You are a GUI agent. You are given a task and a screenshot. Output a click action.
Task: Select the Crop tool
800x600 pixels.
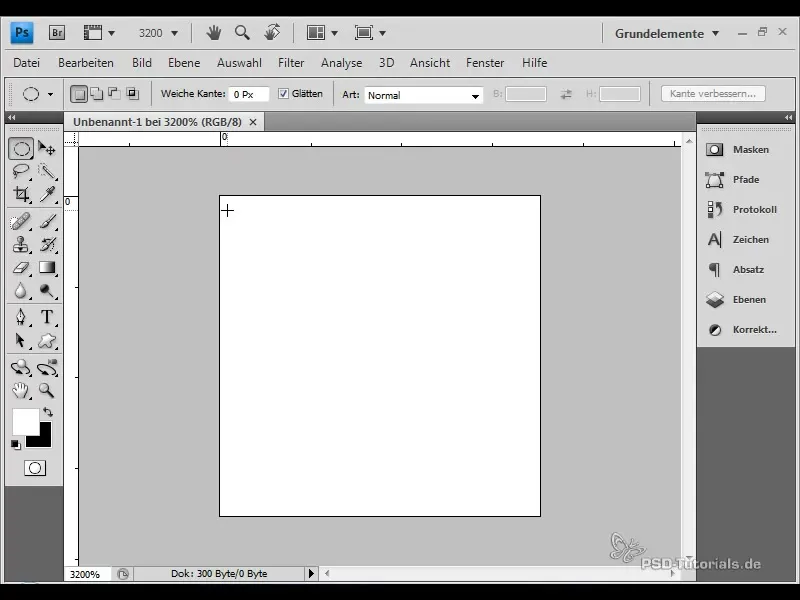click(21, 194)
